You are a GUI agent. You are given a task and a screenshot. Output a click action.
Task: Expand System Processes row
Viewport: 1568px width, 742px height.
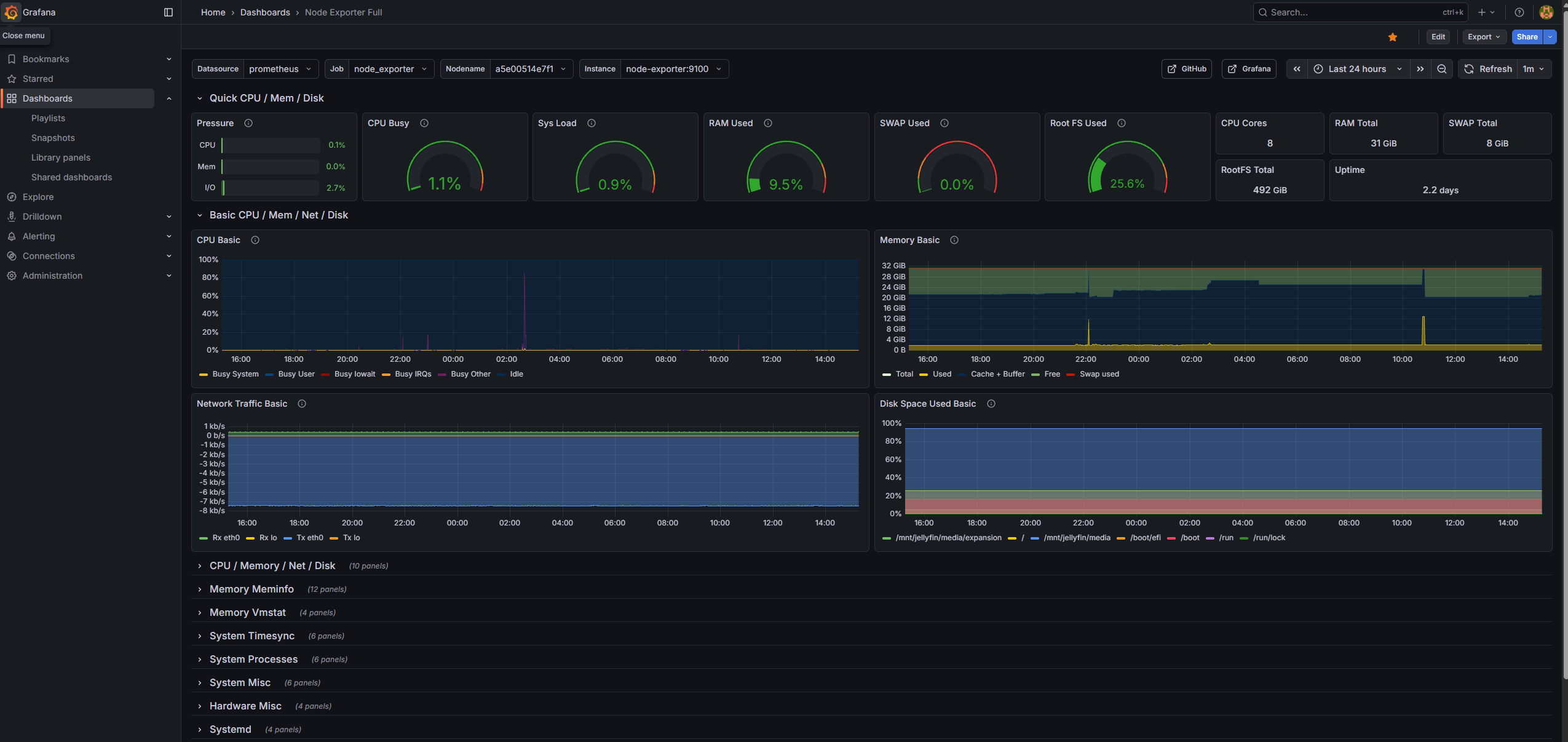tap(199, 660)
